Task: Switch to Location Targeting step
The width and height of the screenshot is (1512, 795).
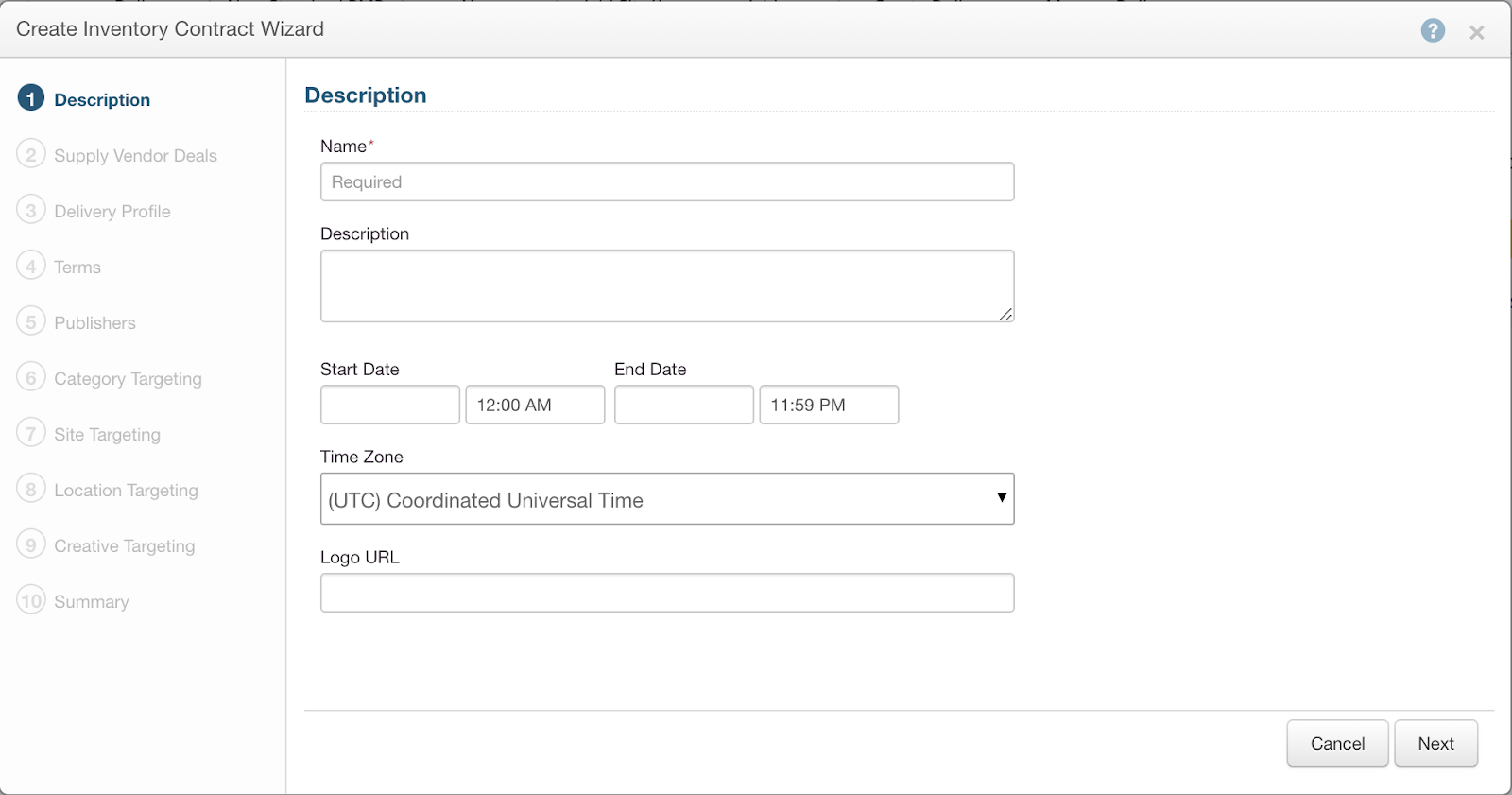Action: point(126,491)
